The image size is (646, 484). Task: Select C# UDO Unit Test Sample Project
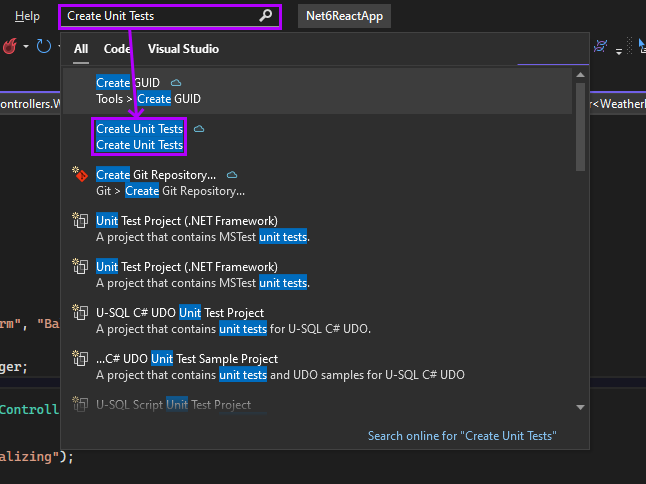pyautogui.click(x=317, y=367)
